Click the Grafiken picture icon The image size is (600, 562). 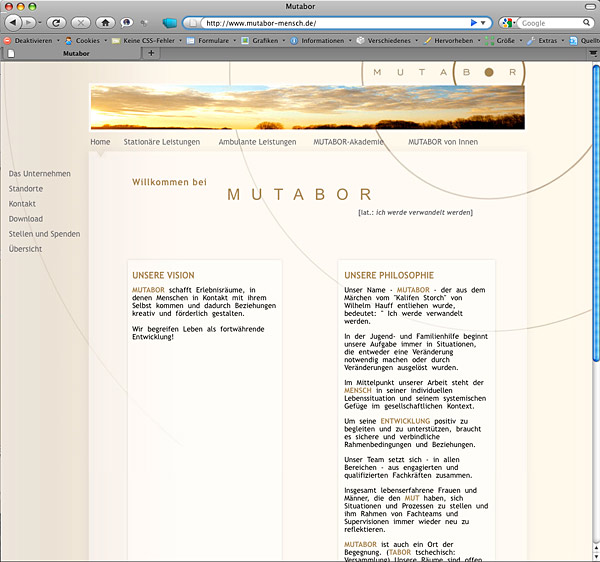pyautogui.click(x=245, y=41)
